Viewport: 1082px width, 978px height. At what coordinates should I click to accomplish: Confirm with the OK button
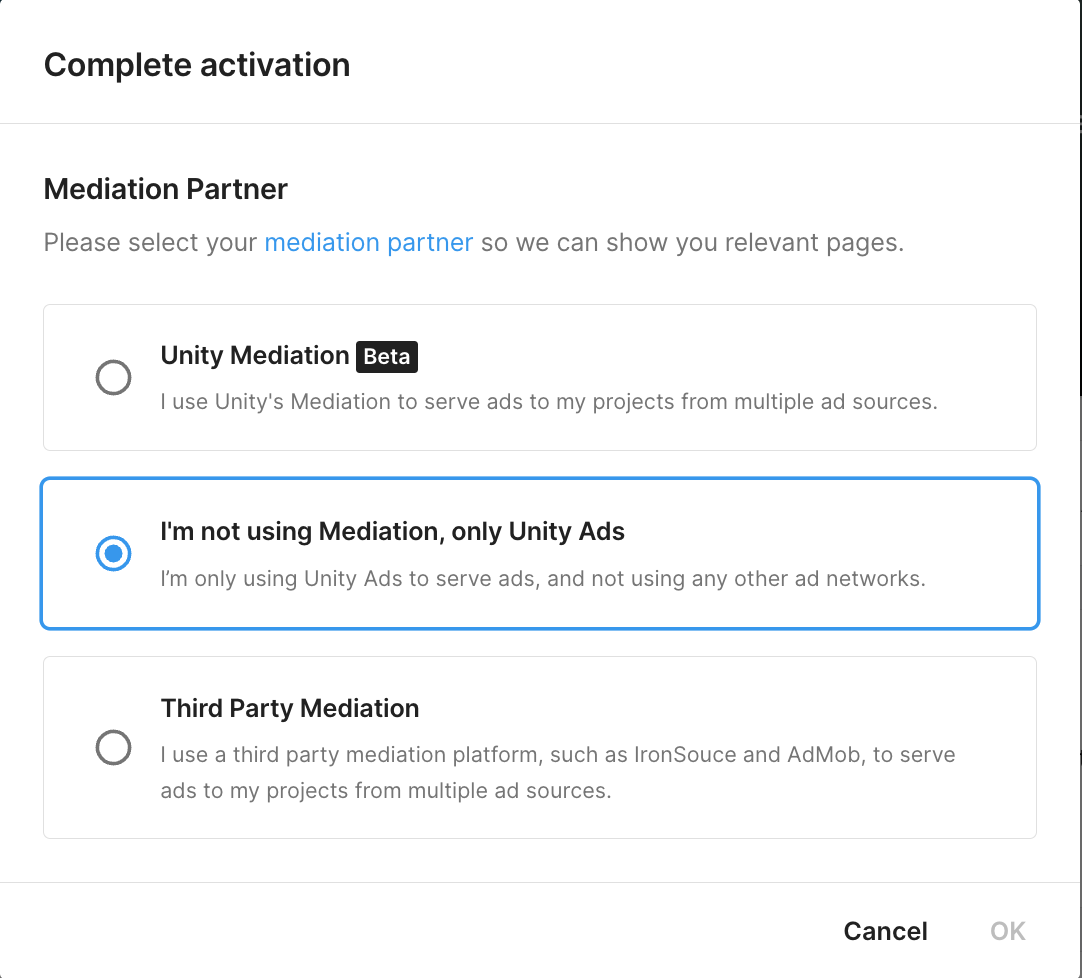coord(1007,931)
